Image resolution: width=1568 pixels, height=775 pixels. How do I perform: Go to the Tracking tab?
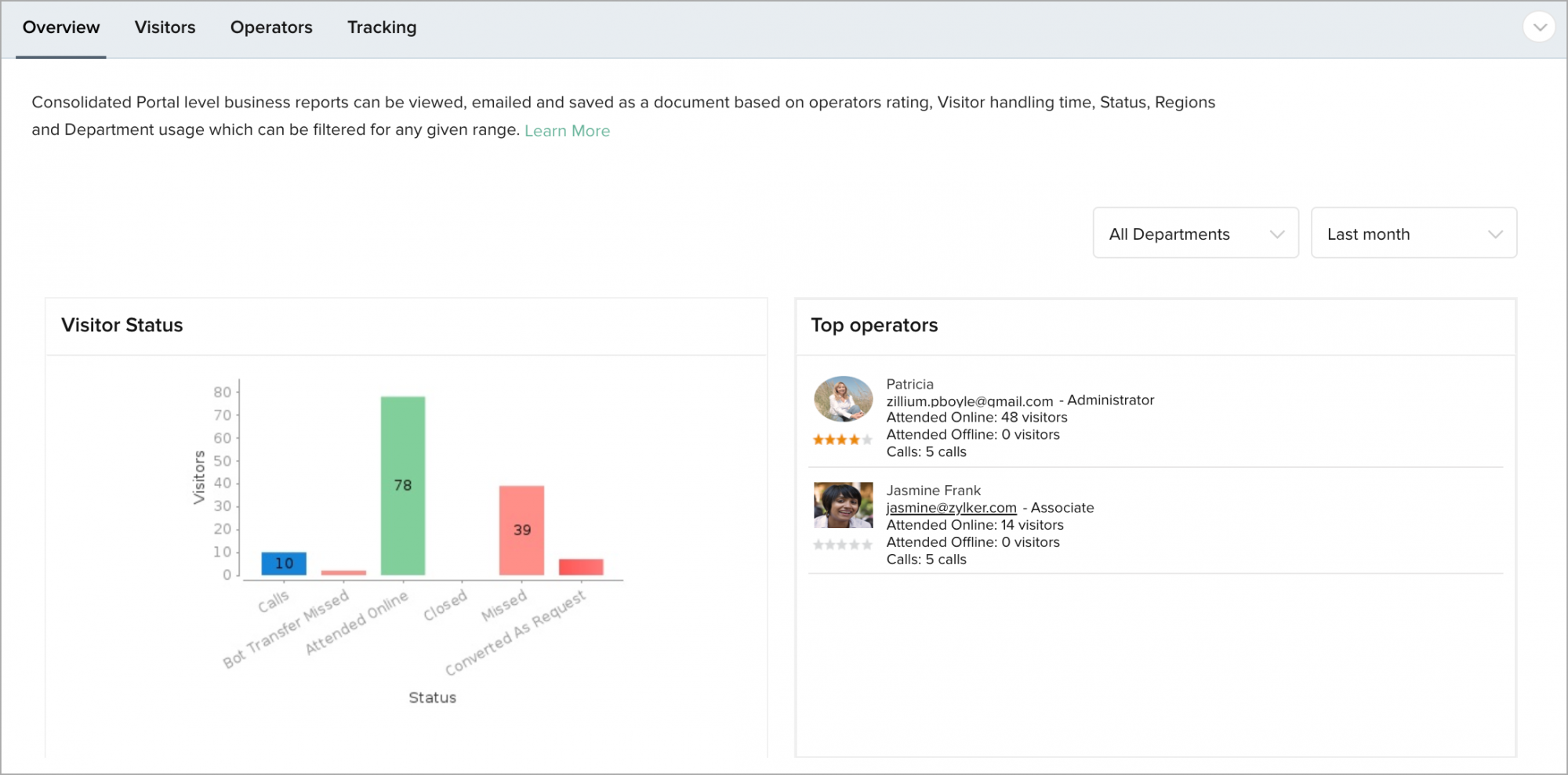click(382, 27)
